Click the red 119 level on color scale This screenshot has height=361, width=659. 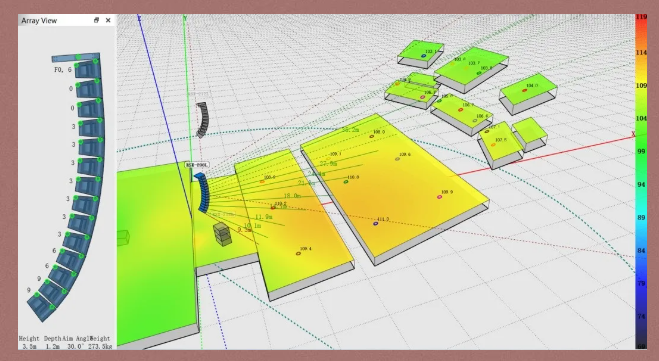tap(641, 17)
